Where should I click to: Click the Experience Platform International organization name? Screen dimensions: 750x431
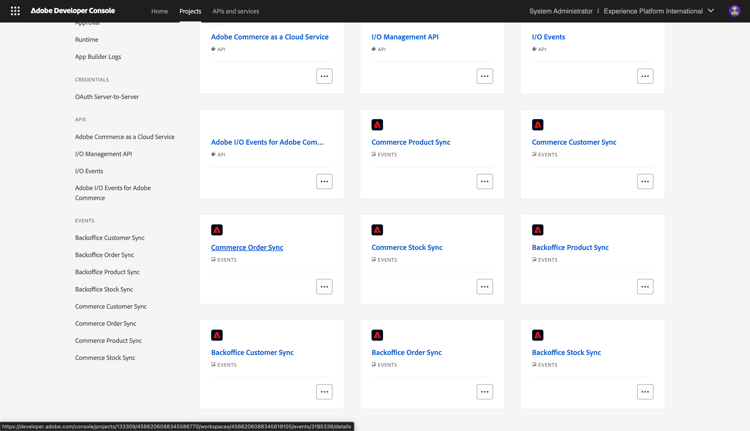(653, 11)
